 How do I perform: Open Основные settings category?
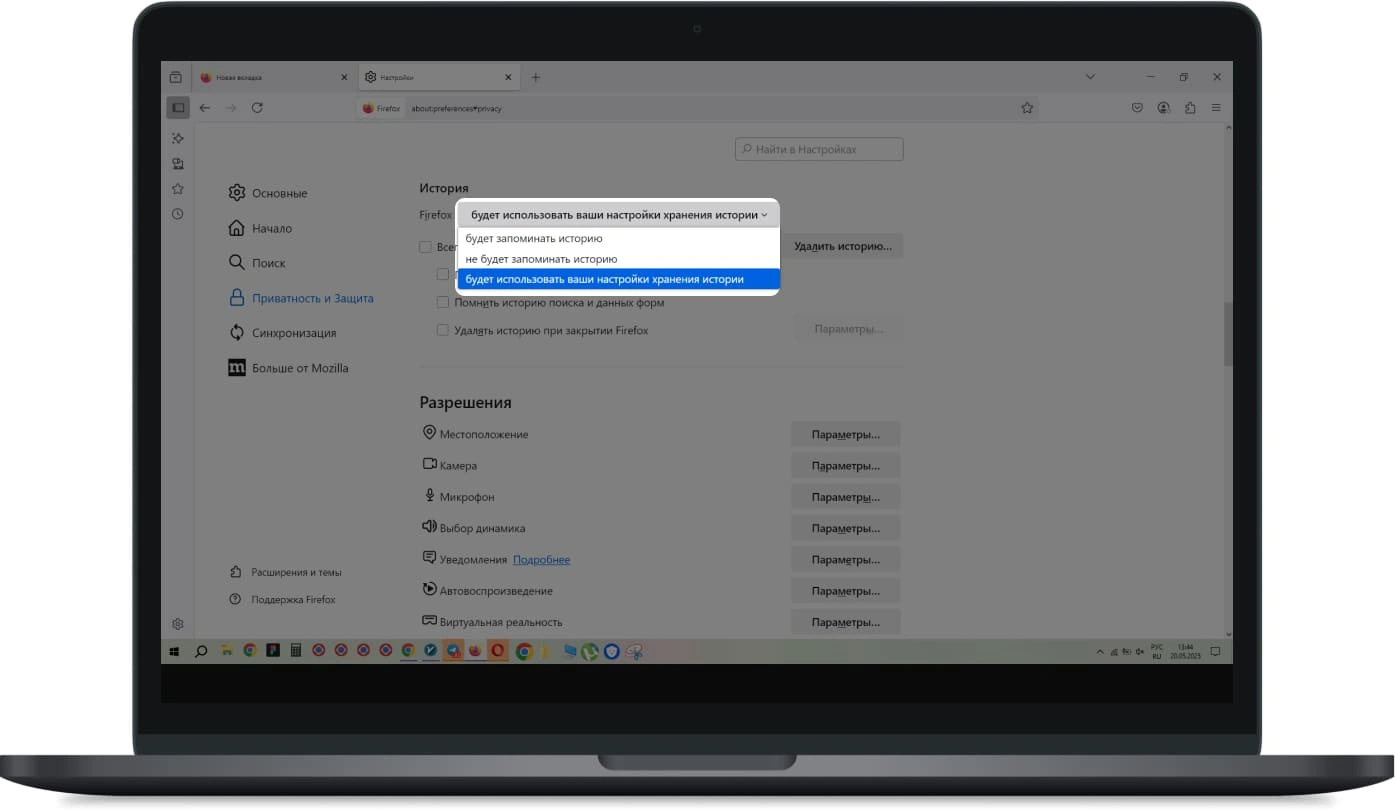pos(268,193)
